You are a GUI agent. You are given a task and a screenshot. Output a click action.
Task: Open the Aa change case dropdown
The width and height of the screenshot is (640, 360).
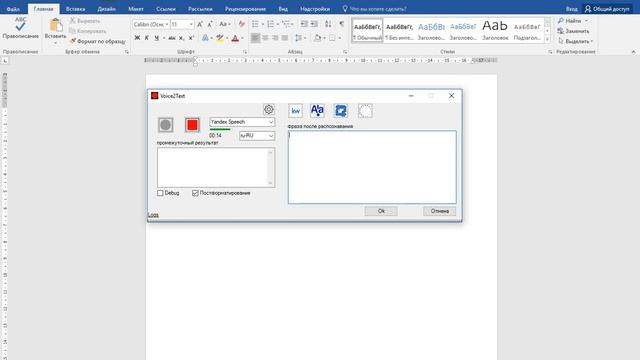pyautogui.click(x=224, y=24)
